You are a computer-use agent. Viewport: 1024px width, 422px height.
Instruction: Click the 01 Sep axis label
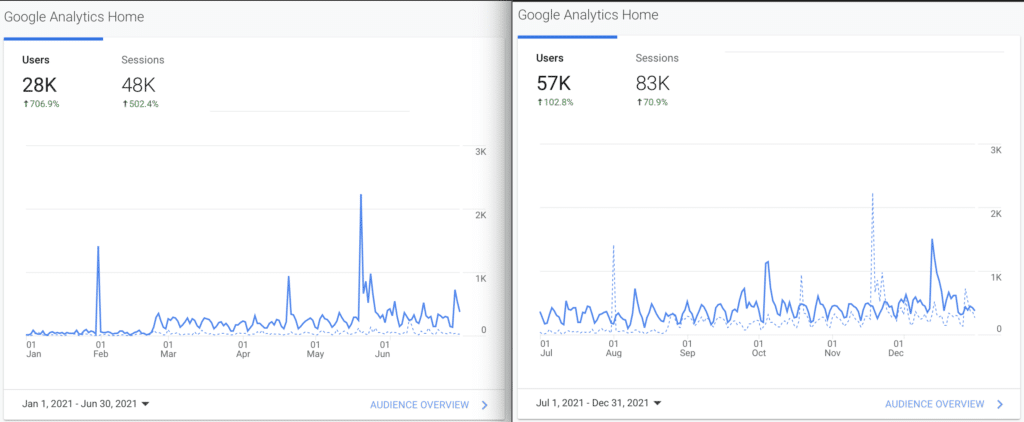tap(687, 347)
